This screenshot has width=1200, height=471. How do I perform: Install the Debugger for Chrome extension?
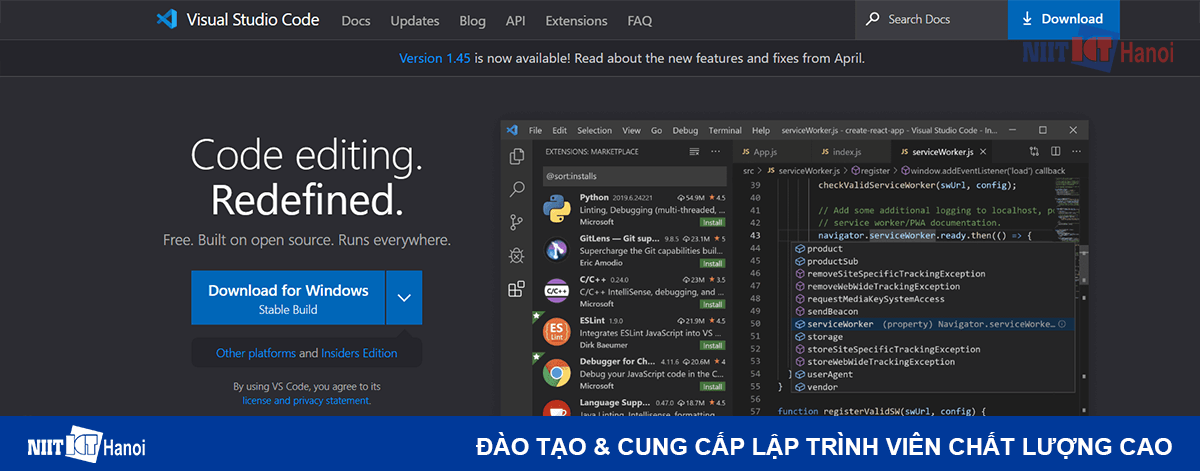click(x=713, y=386)
